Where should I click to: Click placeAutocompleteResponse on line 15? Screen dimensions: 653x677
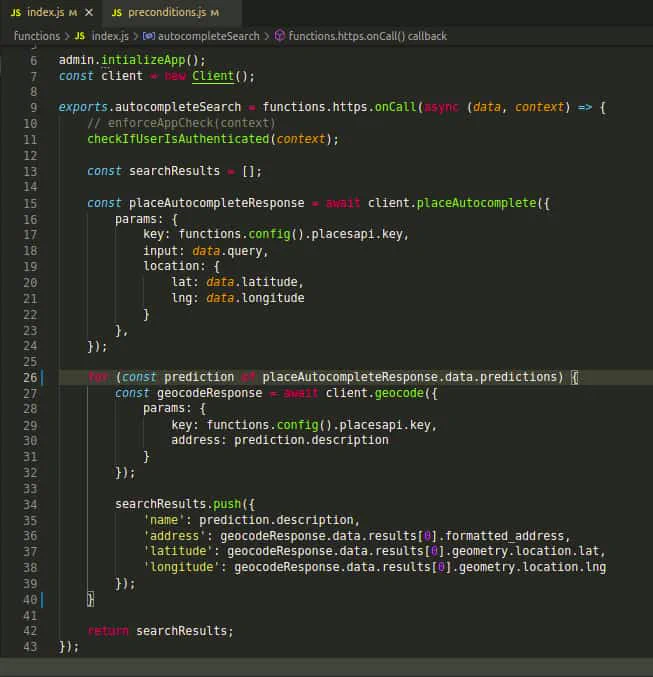tap(216, 203)
